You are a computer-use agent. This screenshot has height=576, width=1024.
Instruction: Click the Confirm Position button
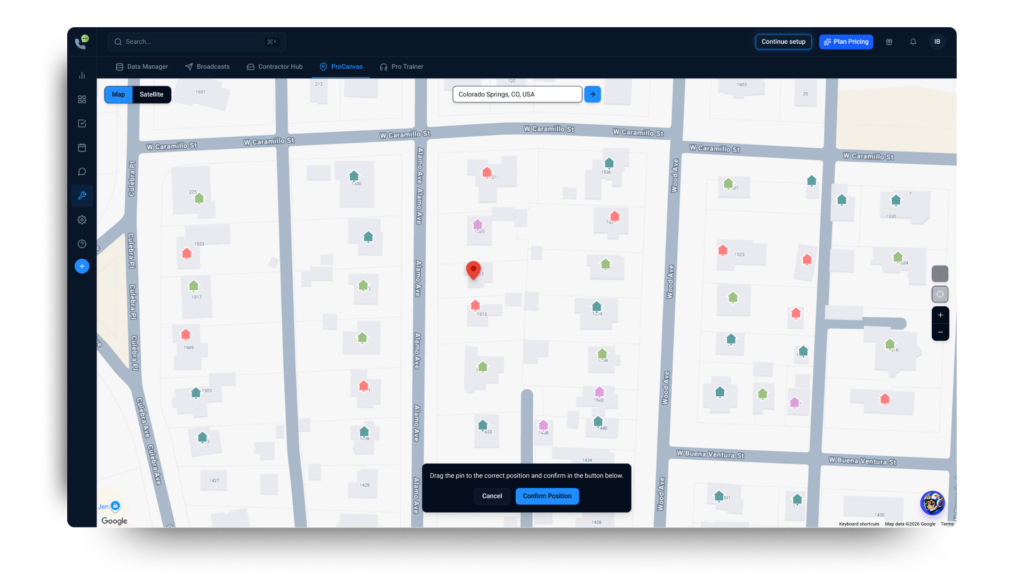[547, 496]
